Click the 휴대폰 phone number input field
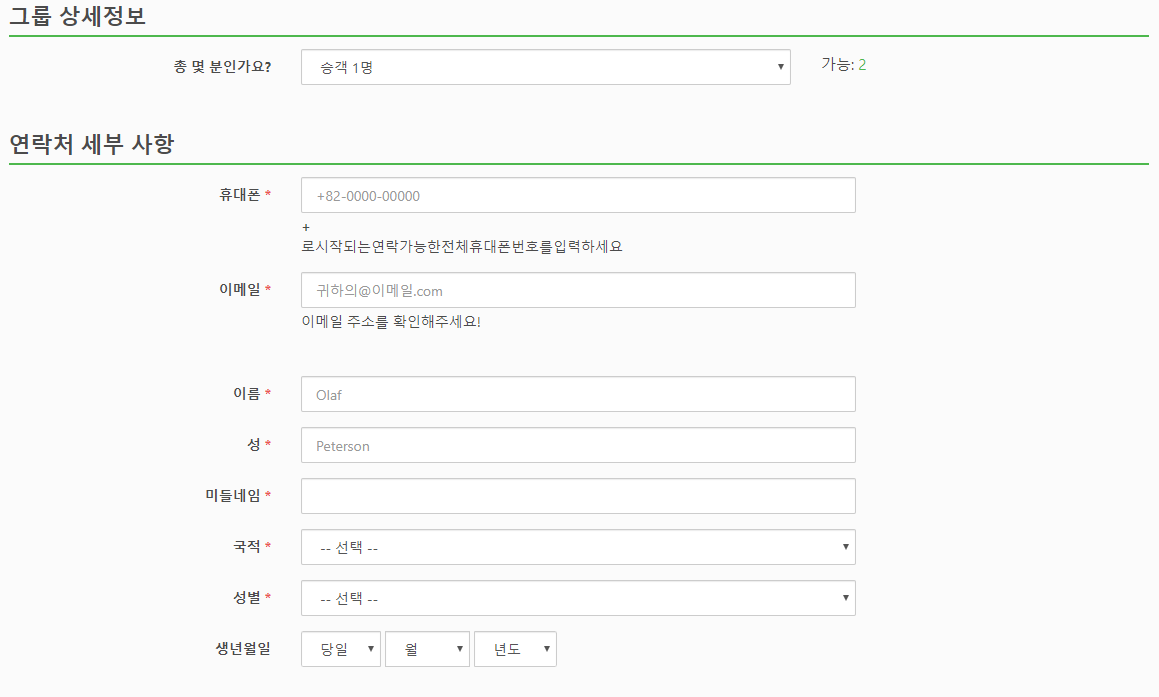 (578, 195)
